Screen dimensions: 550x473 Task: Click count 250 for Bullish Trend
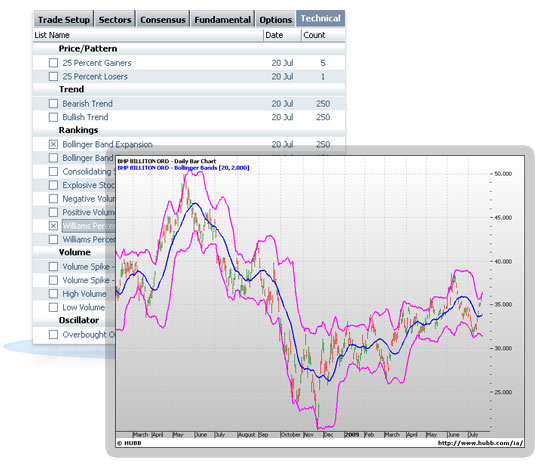tap(323, 117)
